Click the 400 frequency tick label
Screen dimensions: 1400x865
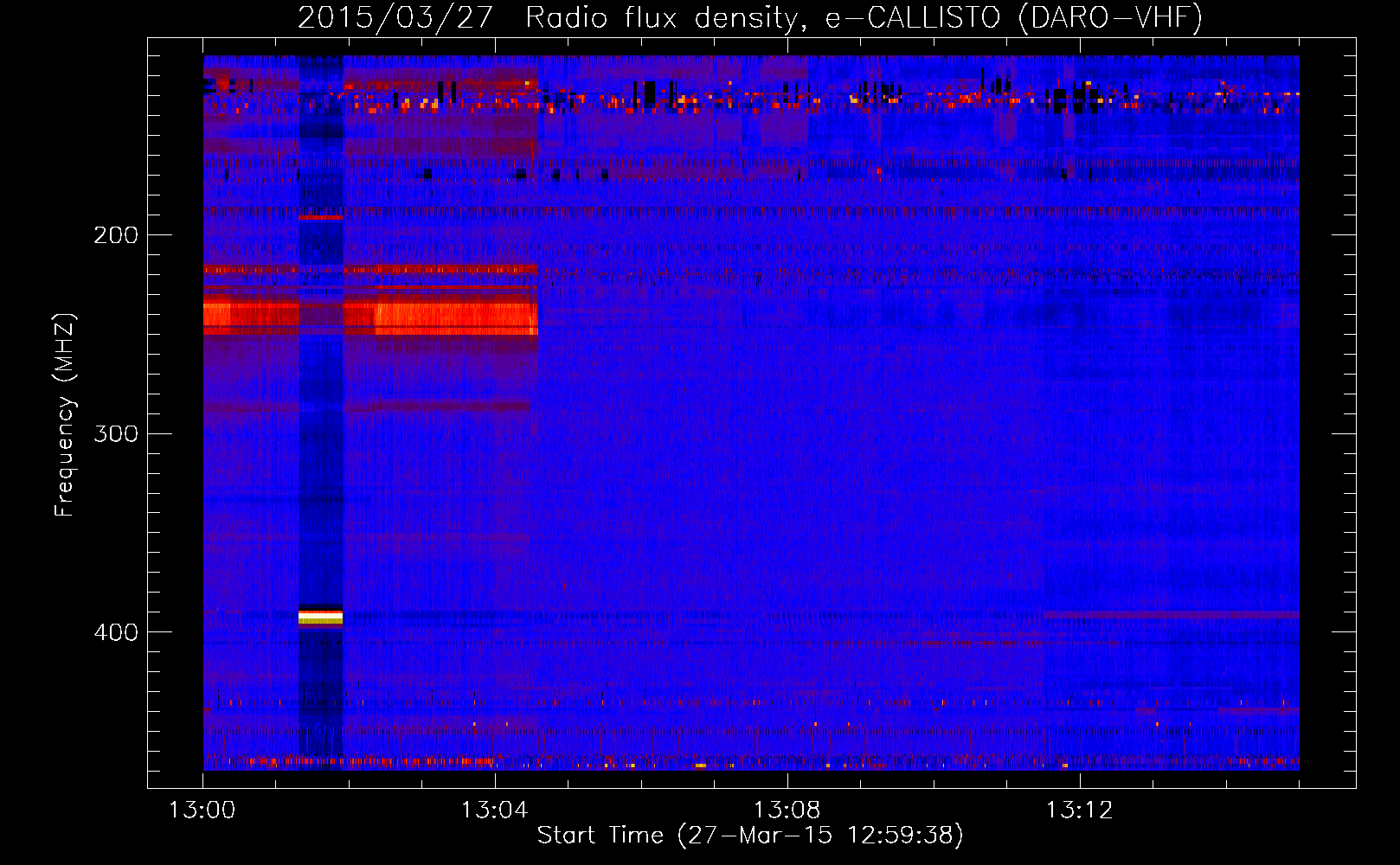[x=116, y=632]
